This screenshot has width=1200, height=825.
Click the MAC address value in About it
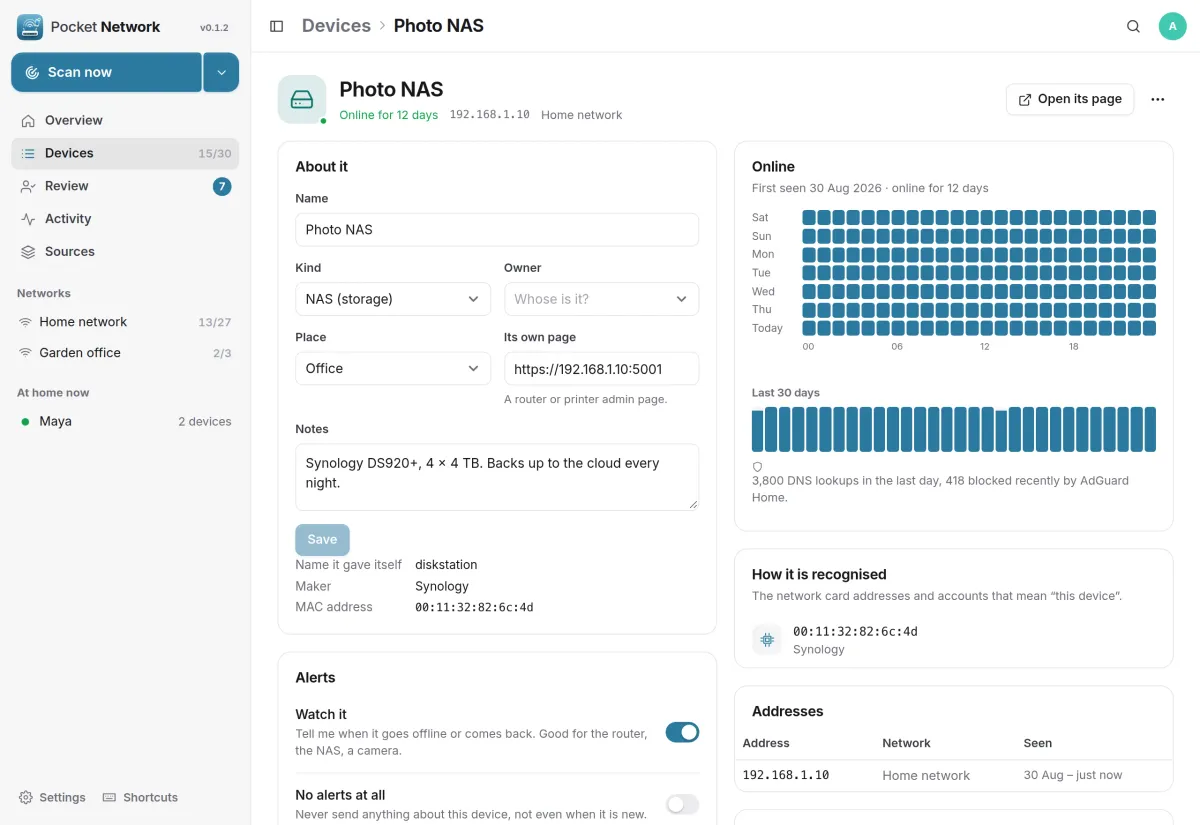point(474,607)
